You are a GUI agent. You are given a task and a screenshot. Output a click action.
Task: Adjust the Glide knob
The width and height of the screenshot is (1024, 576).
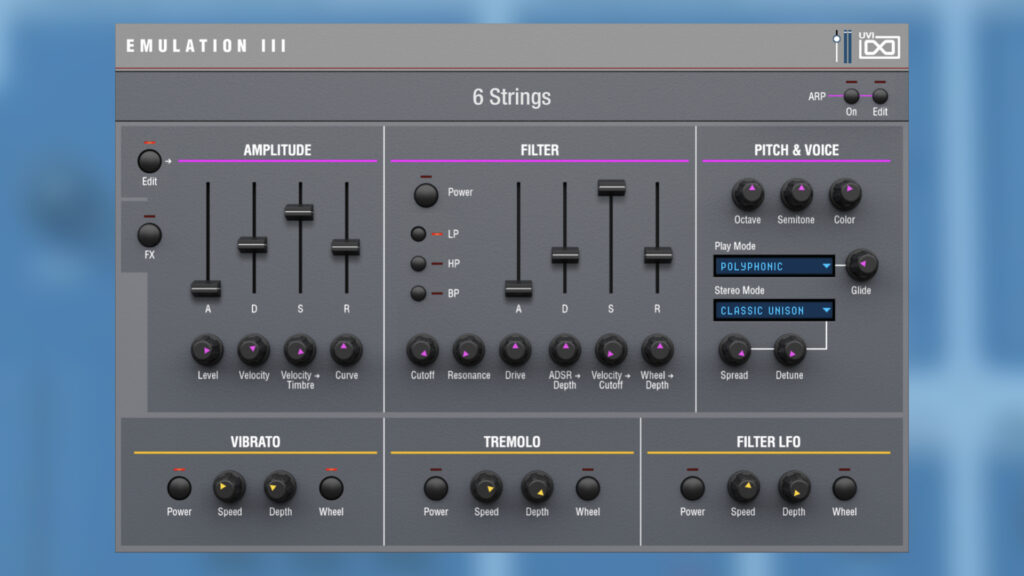point(861,265)
